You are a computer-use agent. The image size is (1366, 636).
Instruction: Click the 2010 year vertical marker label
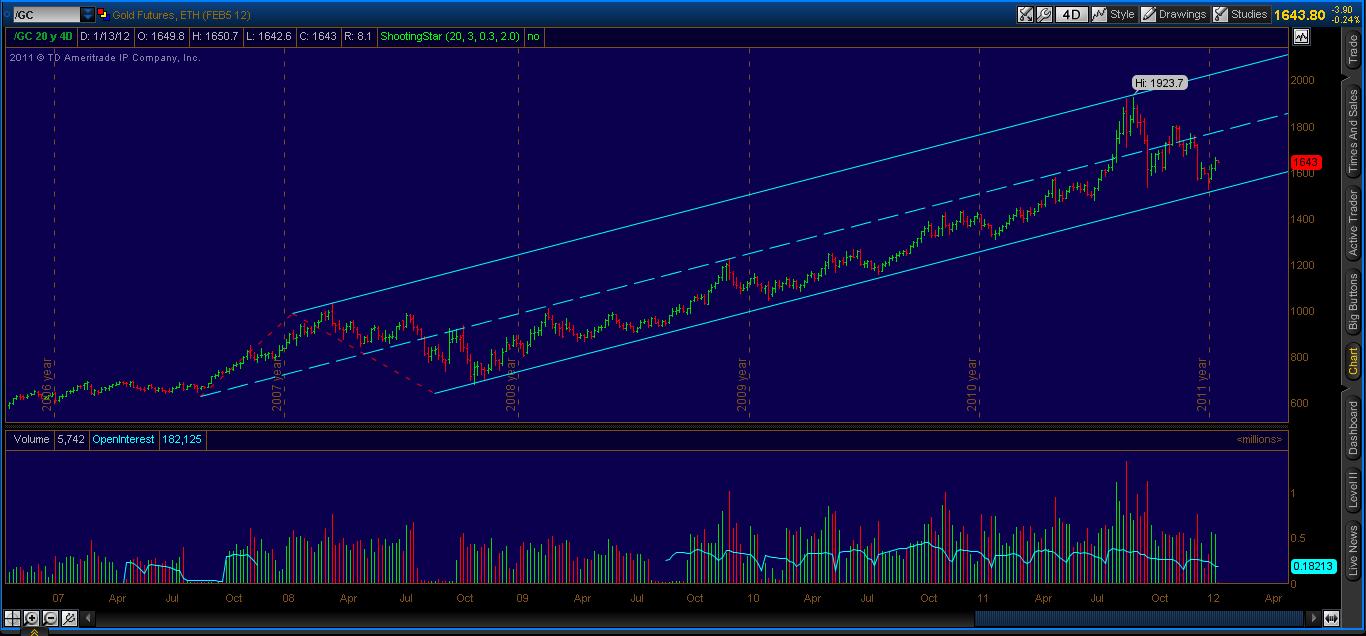pos(973,385)
